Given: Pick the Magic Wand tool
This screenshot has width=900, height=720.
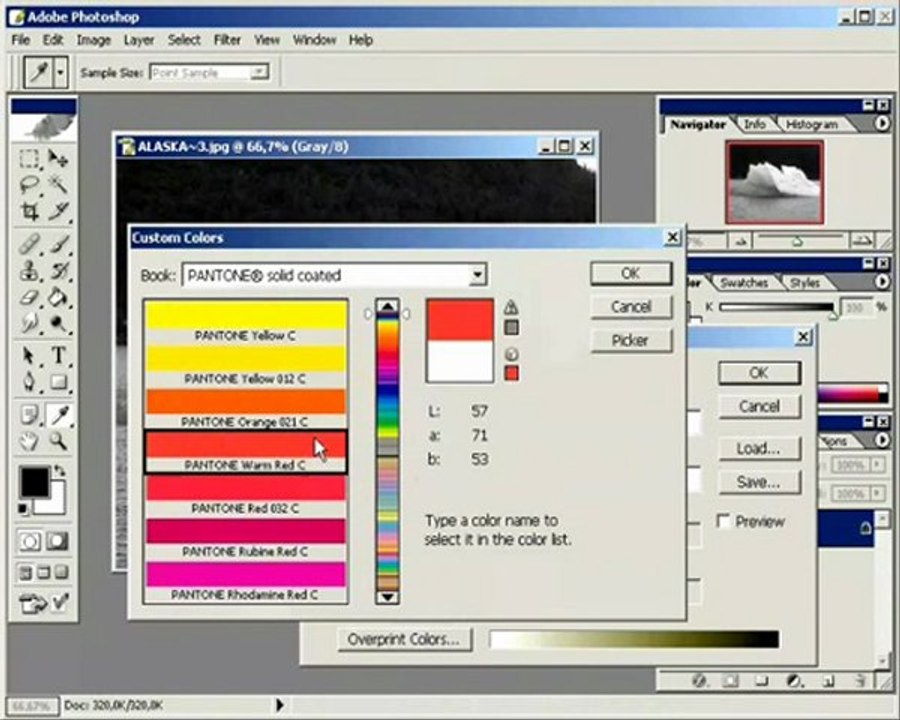Looking at the screenshot, I should (x=58, y=185).
